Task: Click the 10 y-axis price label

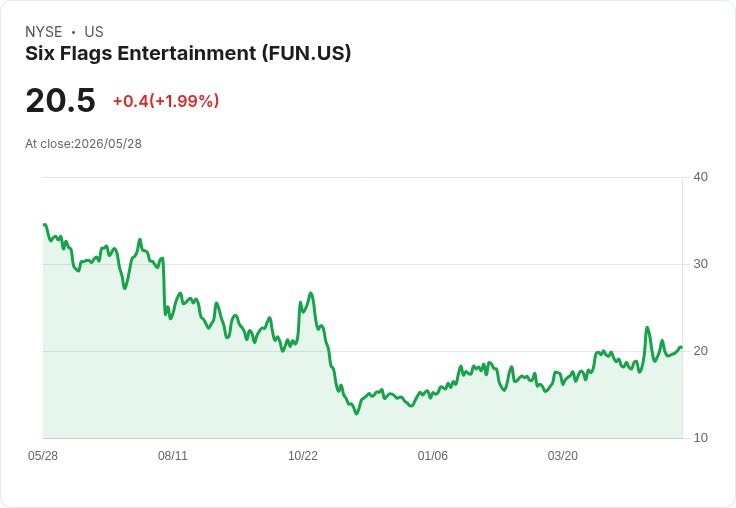Action: click(x=700, y=438)
